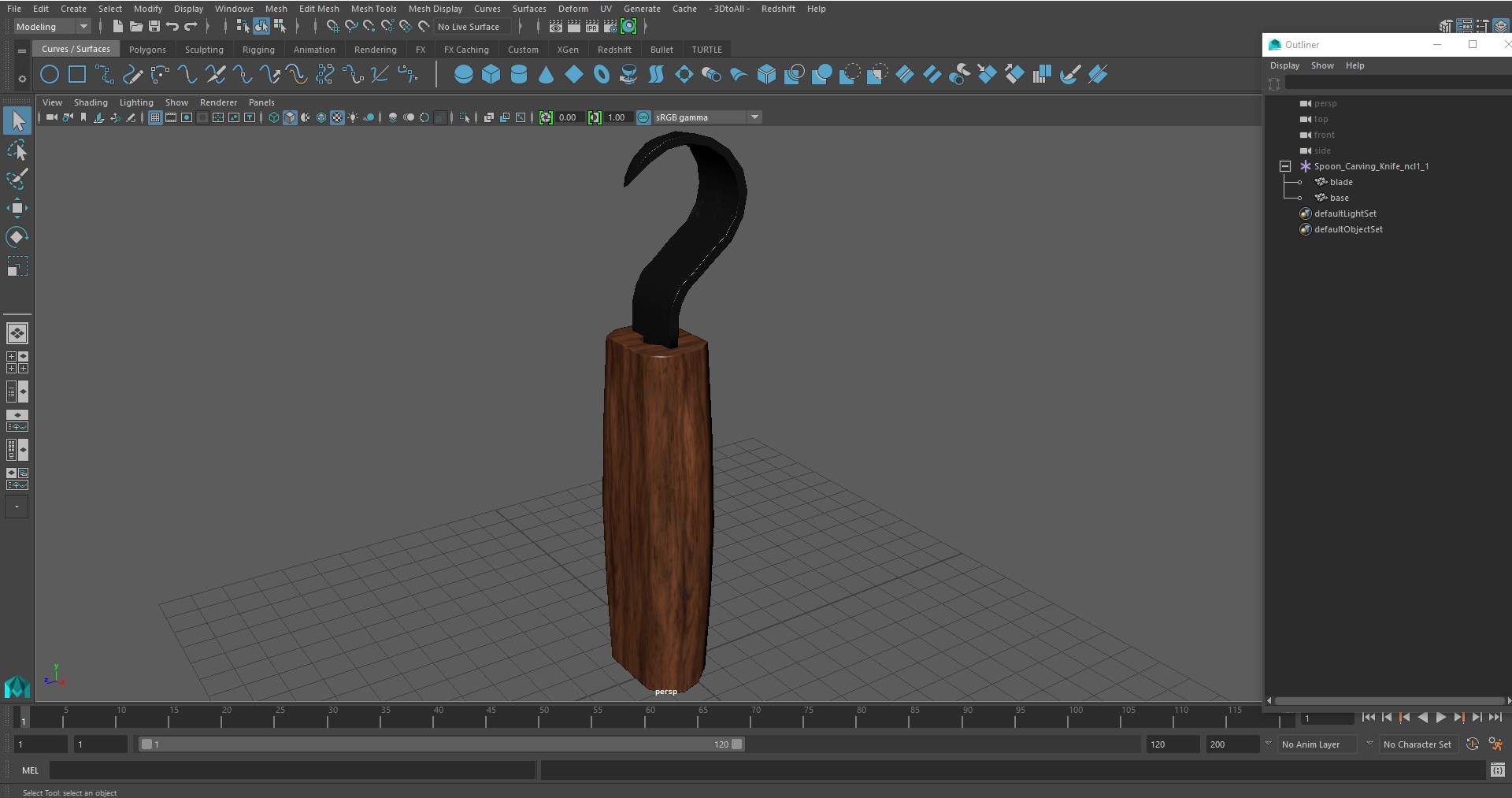The height and width of the screenshot is (798, 1512).
Task: Open the Mesh Tools menu
Action: tap(373, 9)
